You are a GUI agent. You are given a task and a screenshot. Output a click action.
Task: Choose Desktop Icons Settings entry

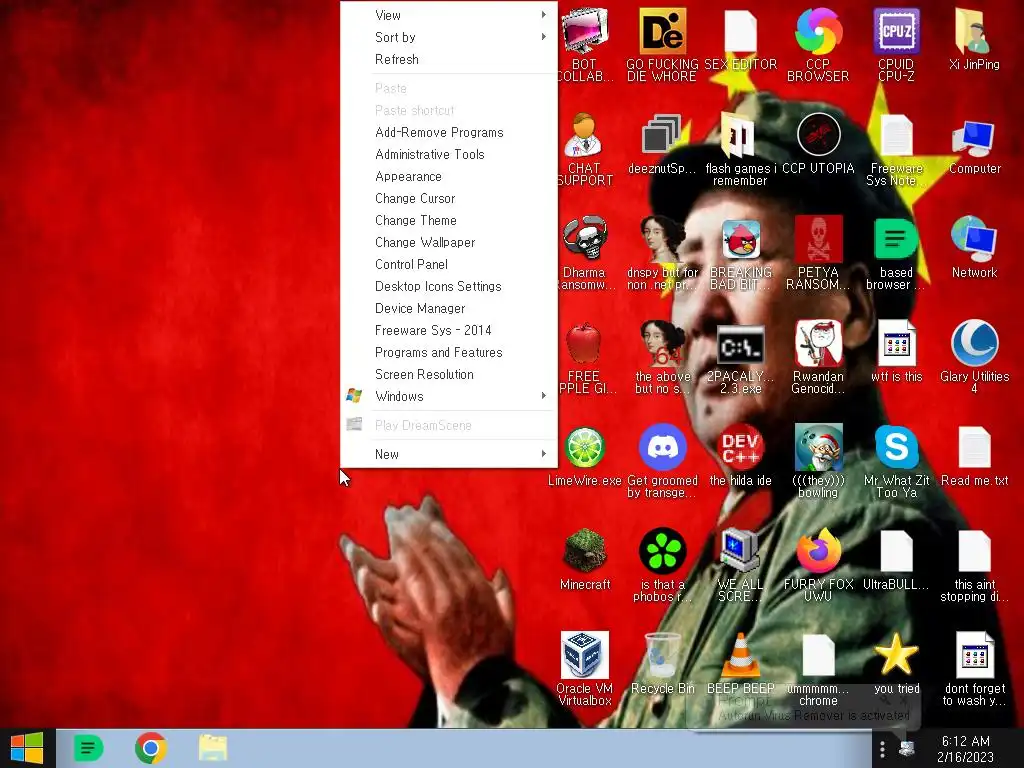(449, 287)
